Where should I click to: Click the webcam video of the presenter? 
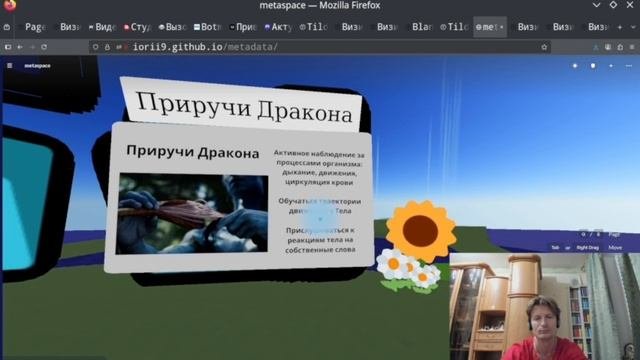pyautogui.click(x=544, y=306)
